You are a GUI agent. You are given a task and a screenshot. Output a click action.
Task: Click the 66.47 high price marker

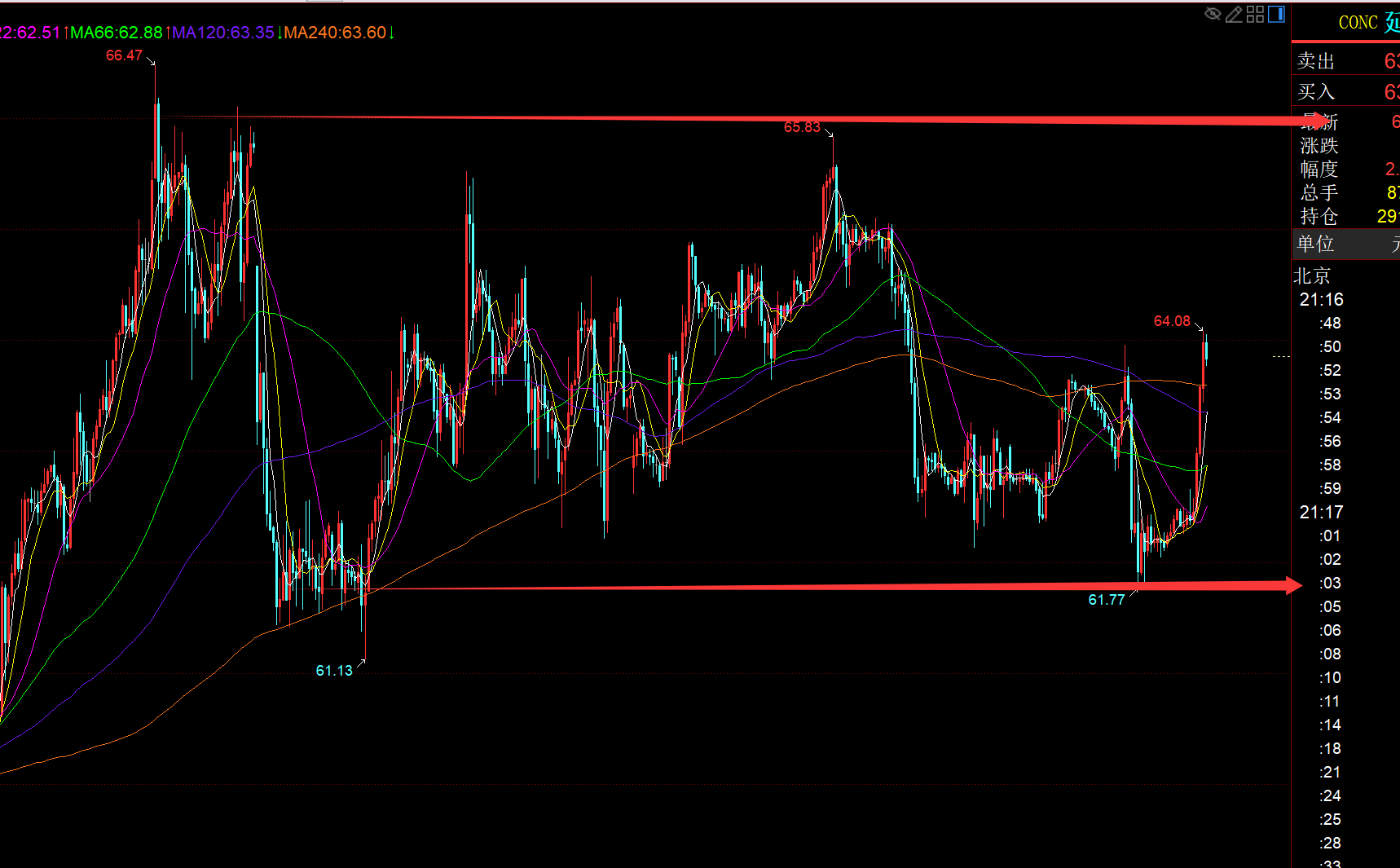tap(124, 55)
